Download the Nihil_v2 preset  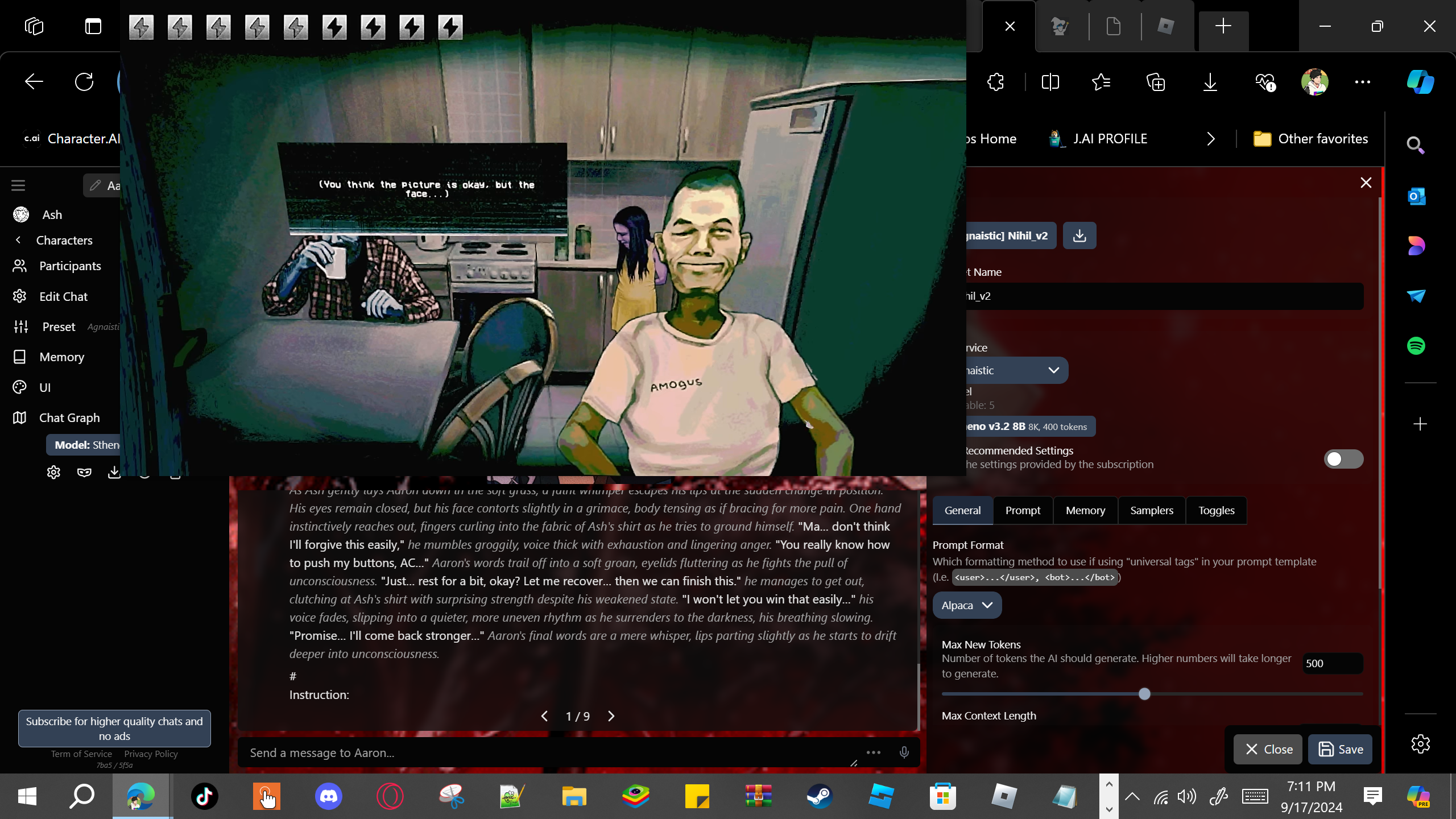point(1079,235)
